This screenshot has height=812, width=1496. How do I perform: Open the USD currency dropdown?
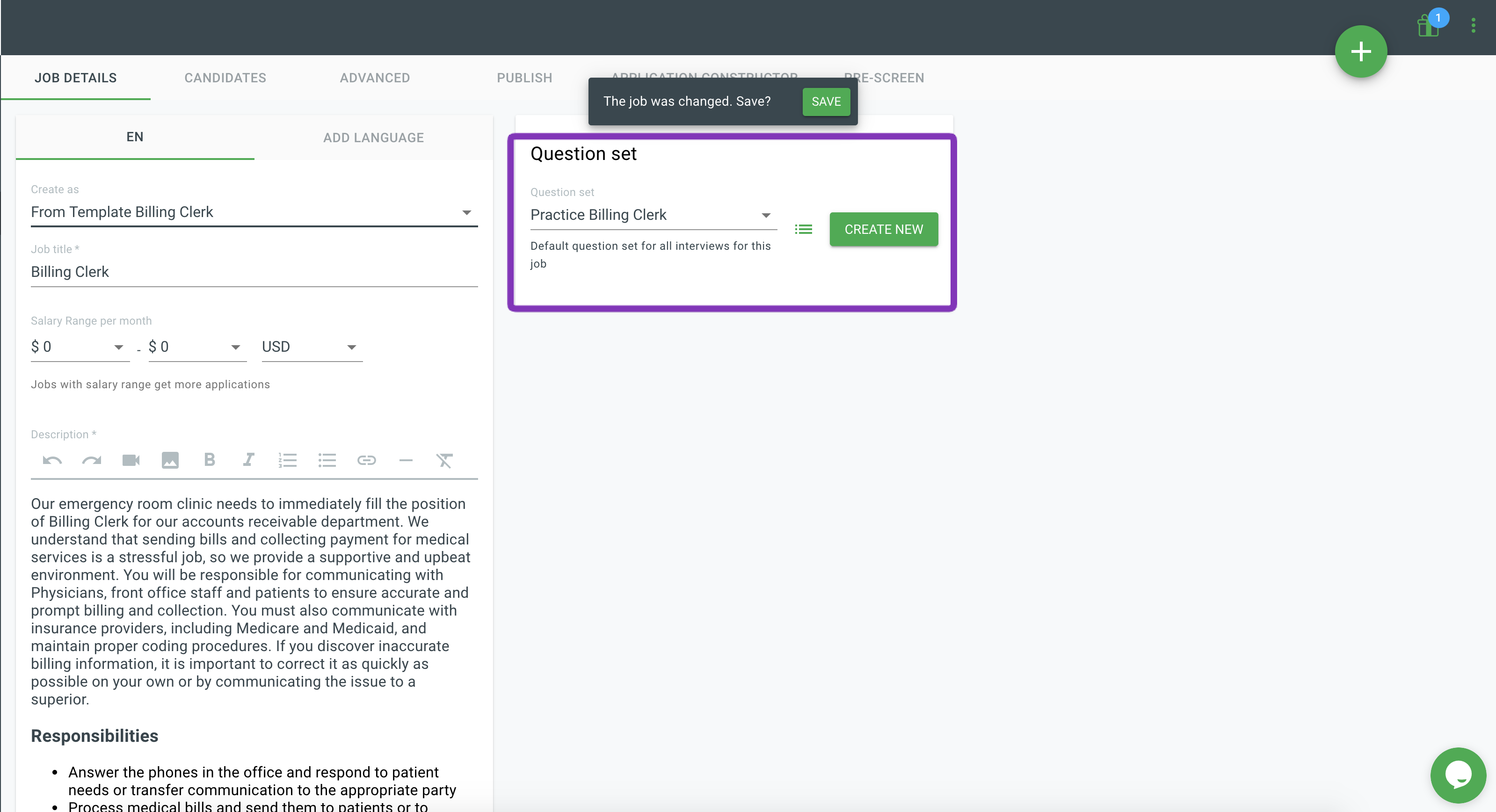pos(311,348)
